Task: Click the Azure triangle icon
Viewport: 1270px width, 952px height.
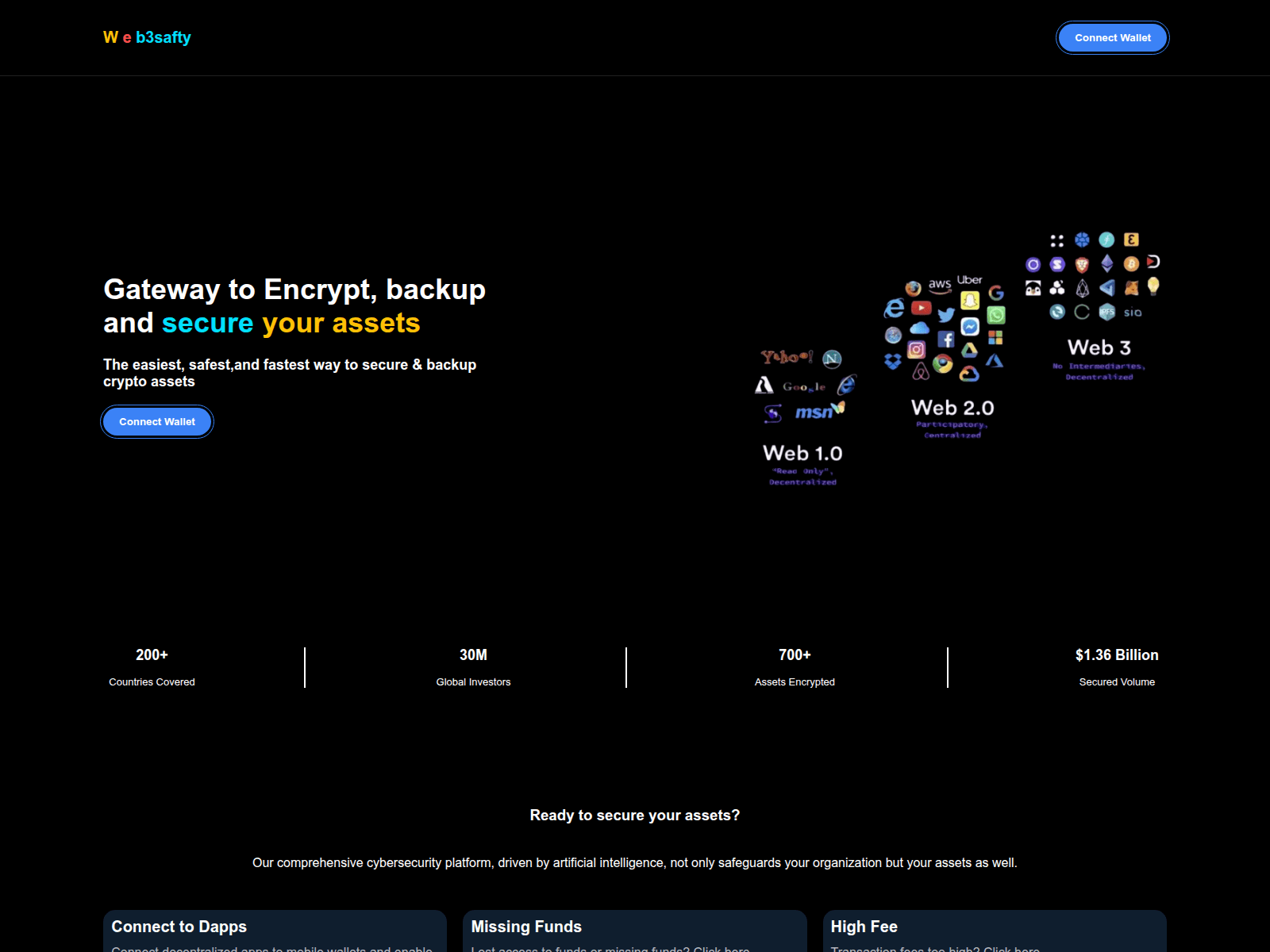Action: click(995, 361)
